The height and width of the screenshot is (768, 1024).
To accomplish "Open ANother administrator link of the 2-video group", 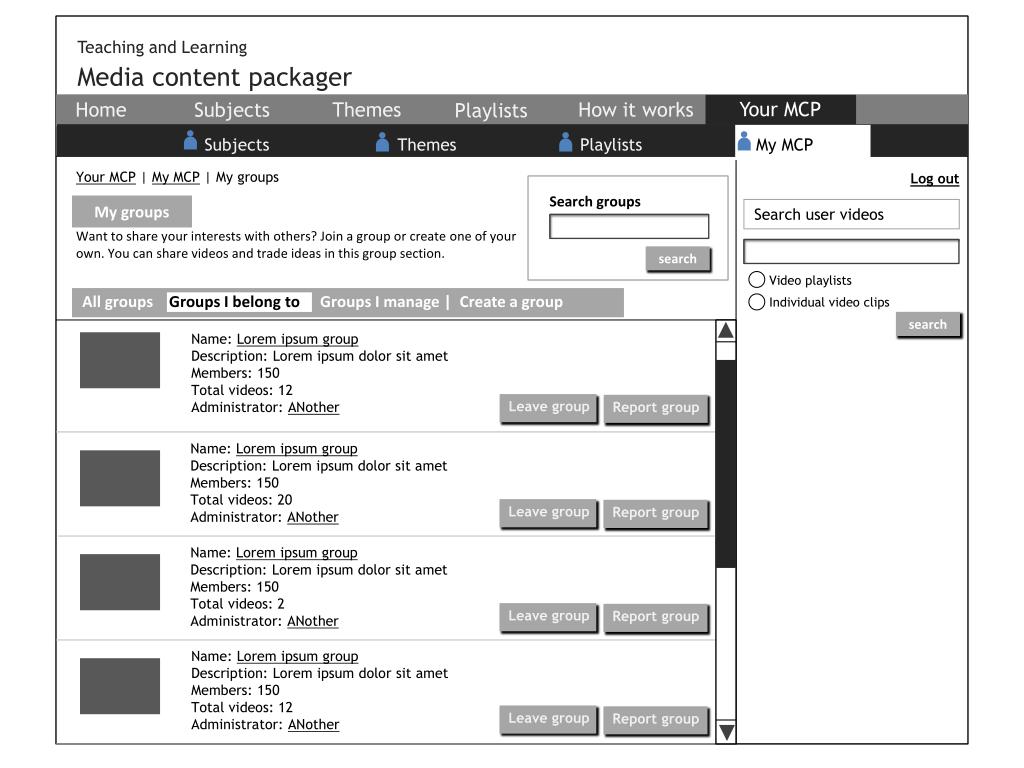I will 313,621.
